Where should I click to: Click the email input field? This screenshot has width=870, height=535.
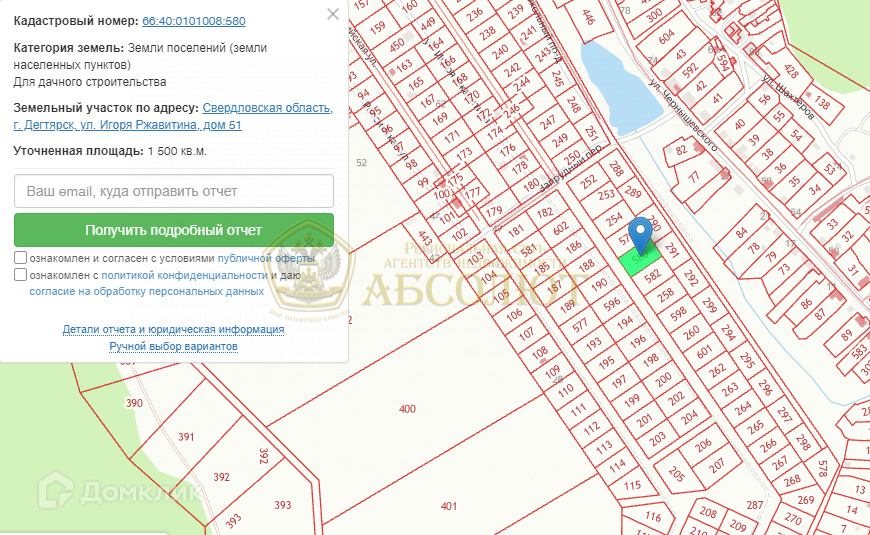[x=174, y=191]
